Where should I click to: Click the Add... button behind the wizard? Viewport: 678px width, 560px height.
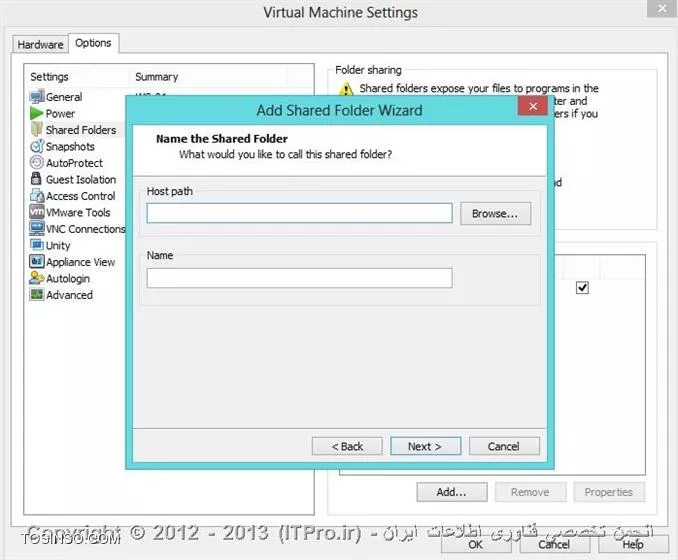452,492
